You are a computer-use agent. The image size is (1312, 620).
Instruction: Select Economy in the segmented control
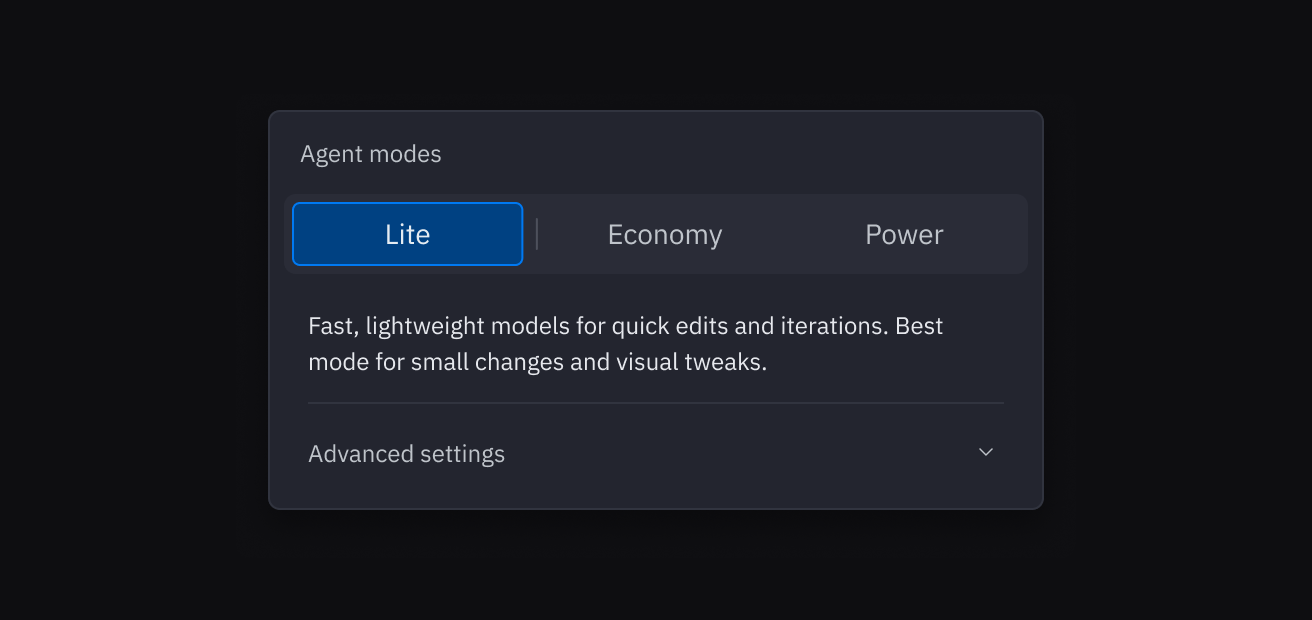664,234
